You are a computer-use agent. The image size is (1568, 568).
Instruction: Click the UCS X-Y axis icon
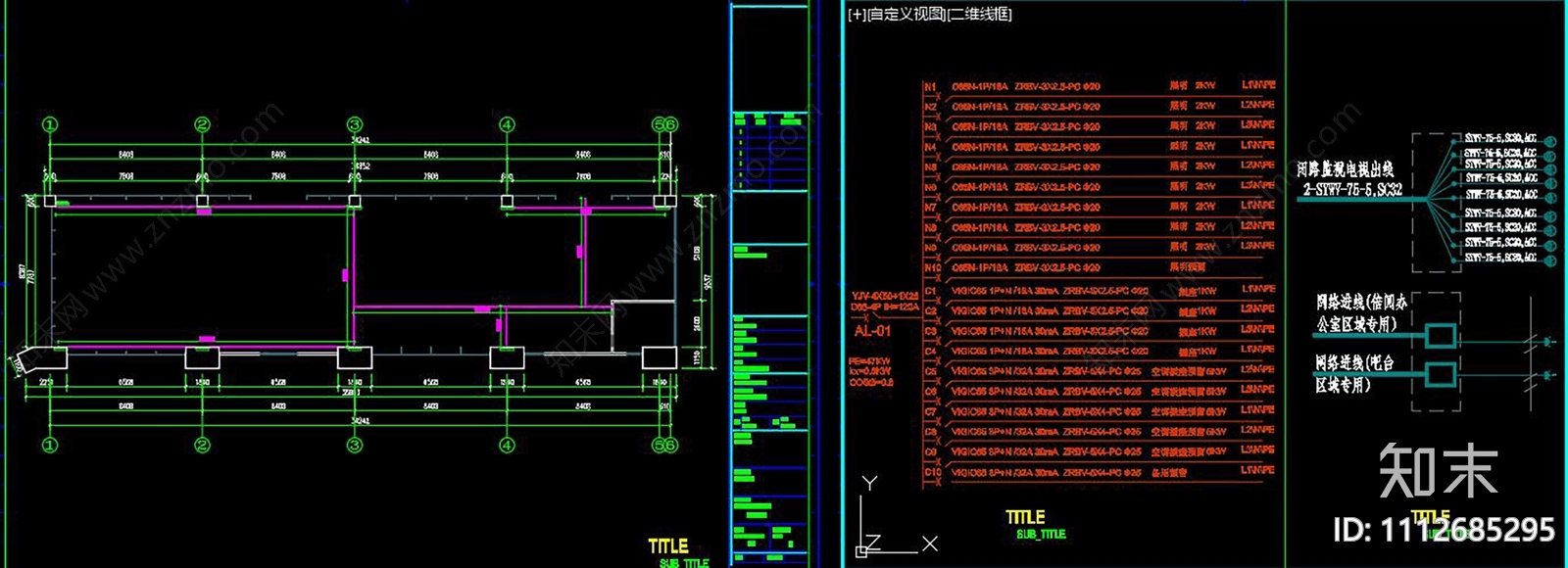897,516
